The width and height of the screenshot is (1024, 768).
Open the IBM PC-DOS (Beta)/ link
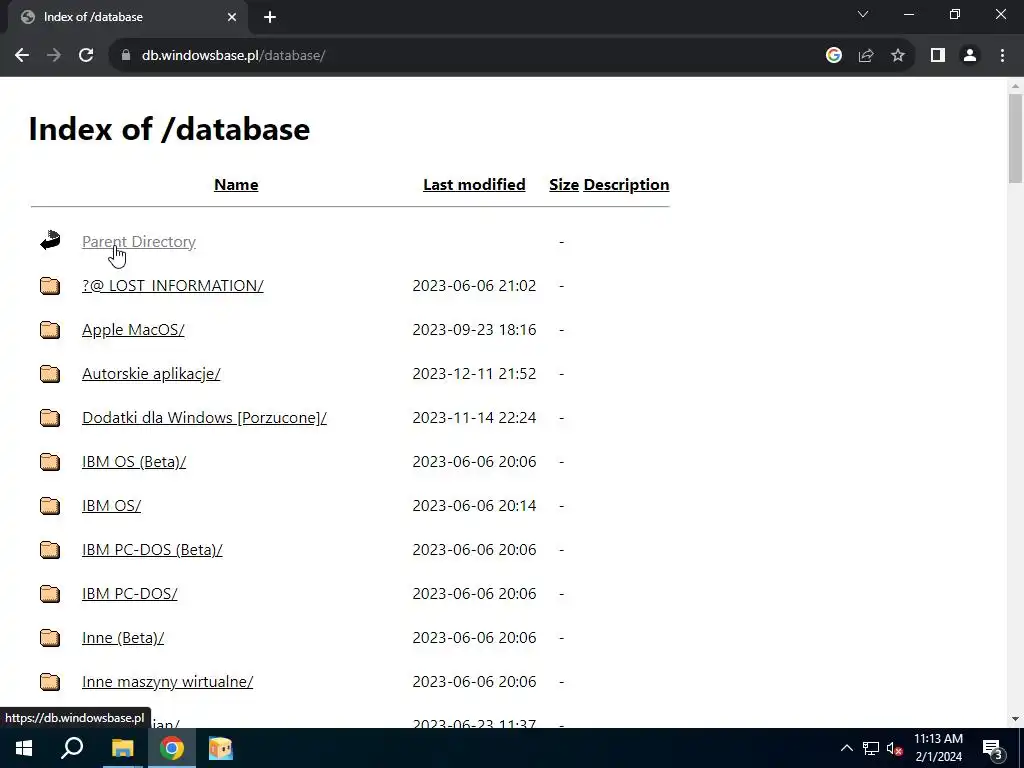(x=152, y=549)
